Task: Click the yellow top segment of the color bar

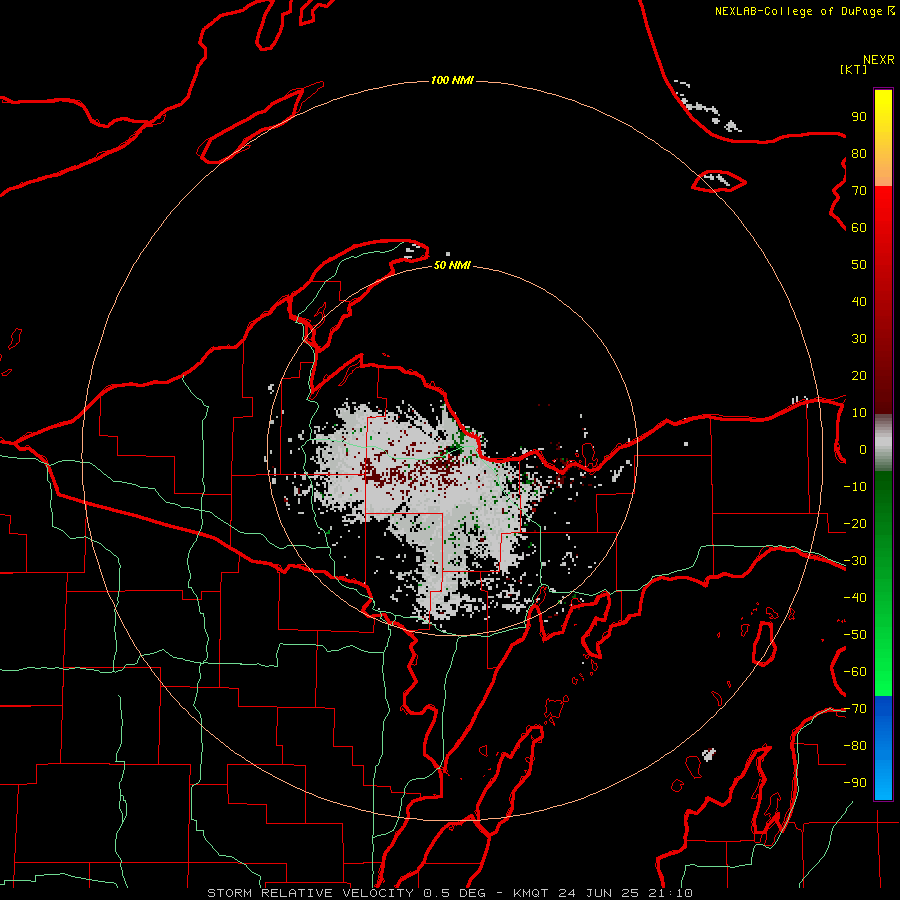Action: pyautogui.click(x=883, y=137)
